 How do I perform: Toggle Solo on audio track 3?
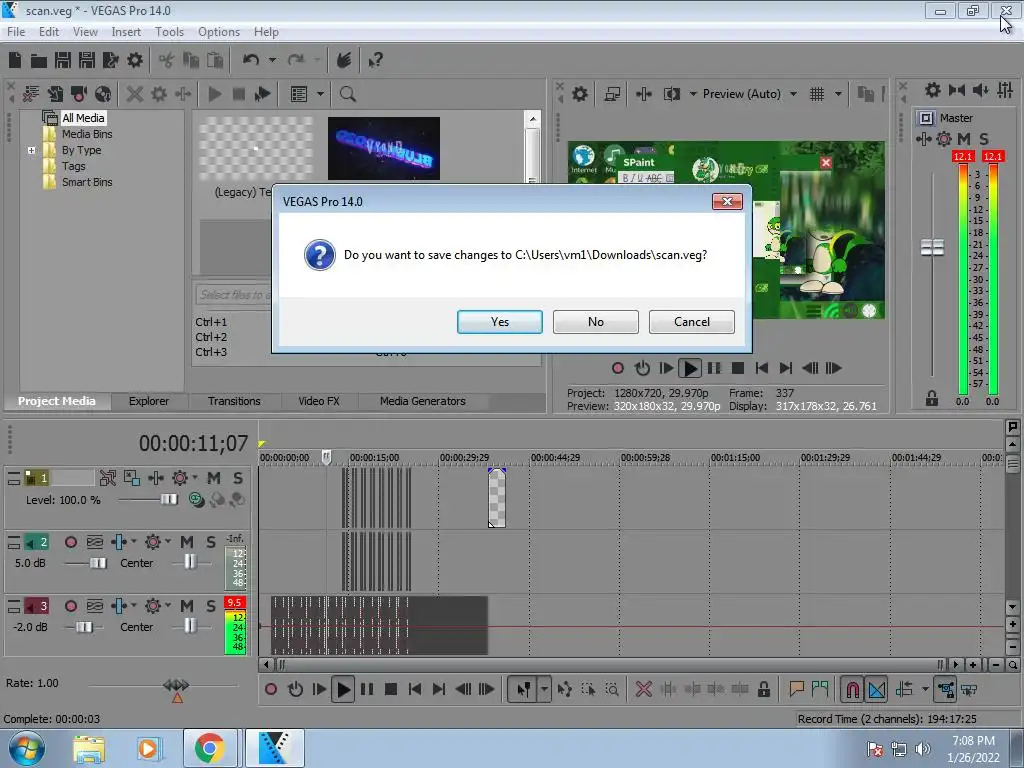pyautogui.click(x=211, y=606)
